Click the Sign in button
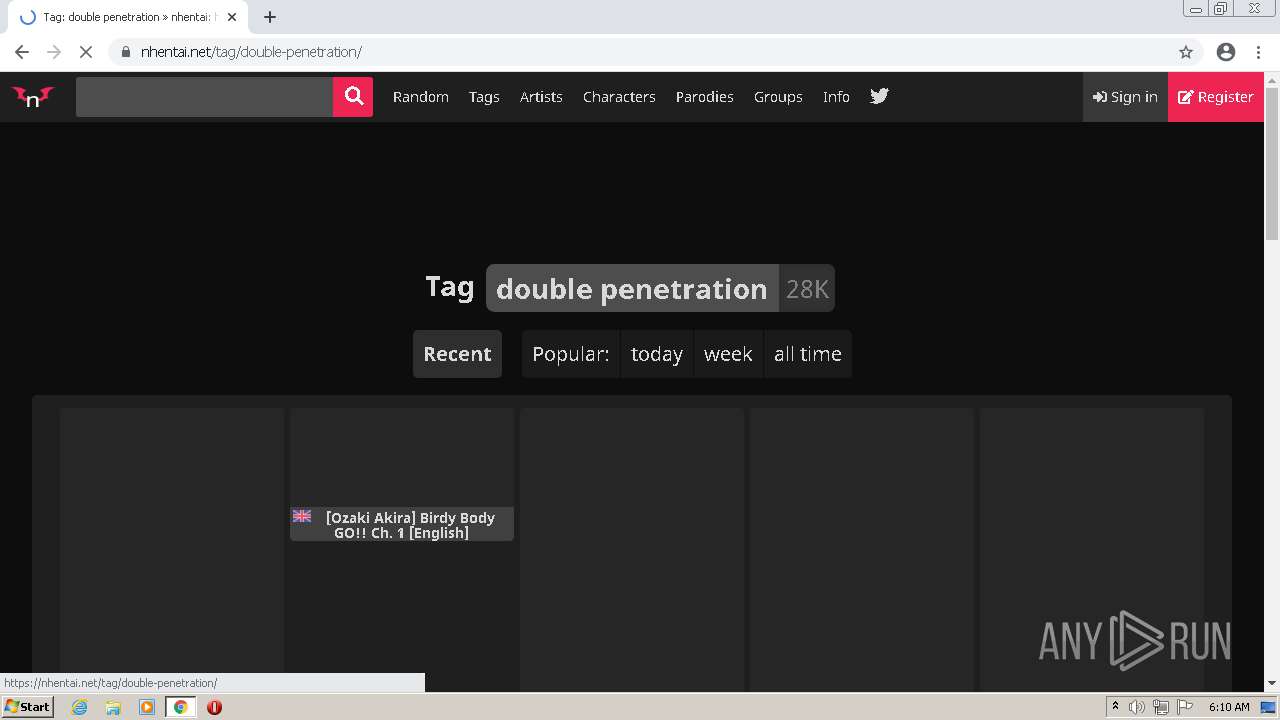Screen dimensions: 1280x720 pyautogui.click(x=1125, y=97)
